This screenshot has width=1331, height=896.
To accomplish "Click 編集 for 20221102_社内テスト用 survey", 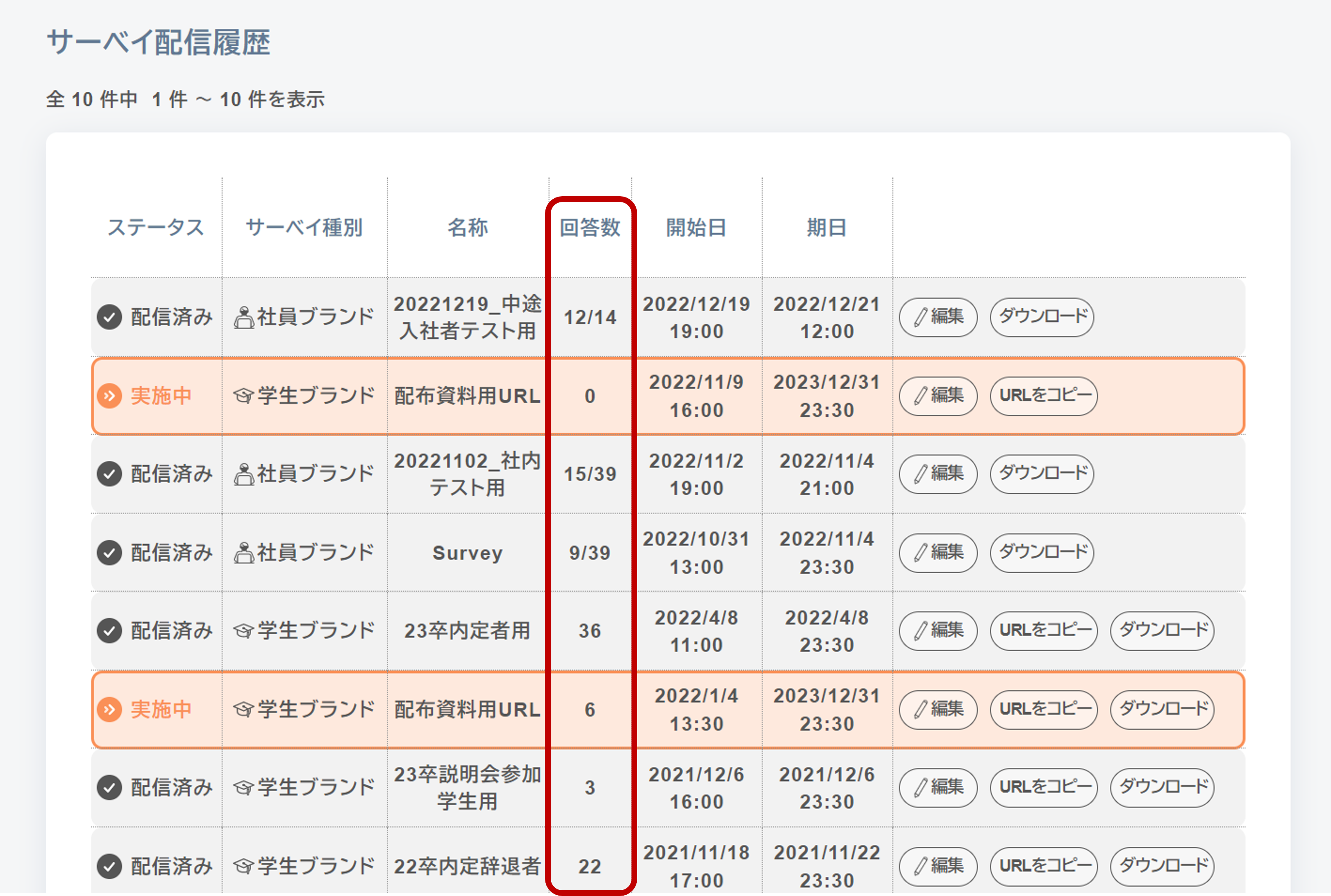I will pyautogui.click(x=938, y=474).
